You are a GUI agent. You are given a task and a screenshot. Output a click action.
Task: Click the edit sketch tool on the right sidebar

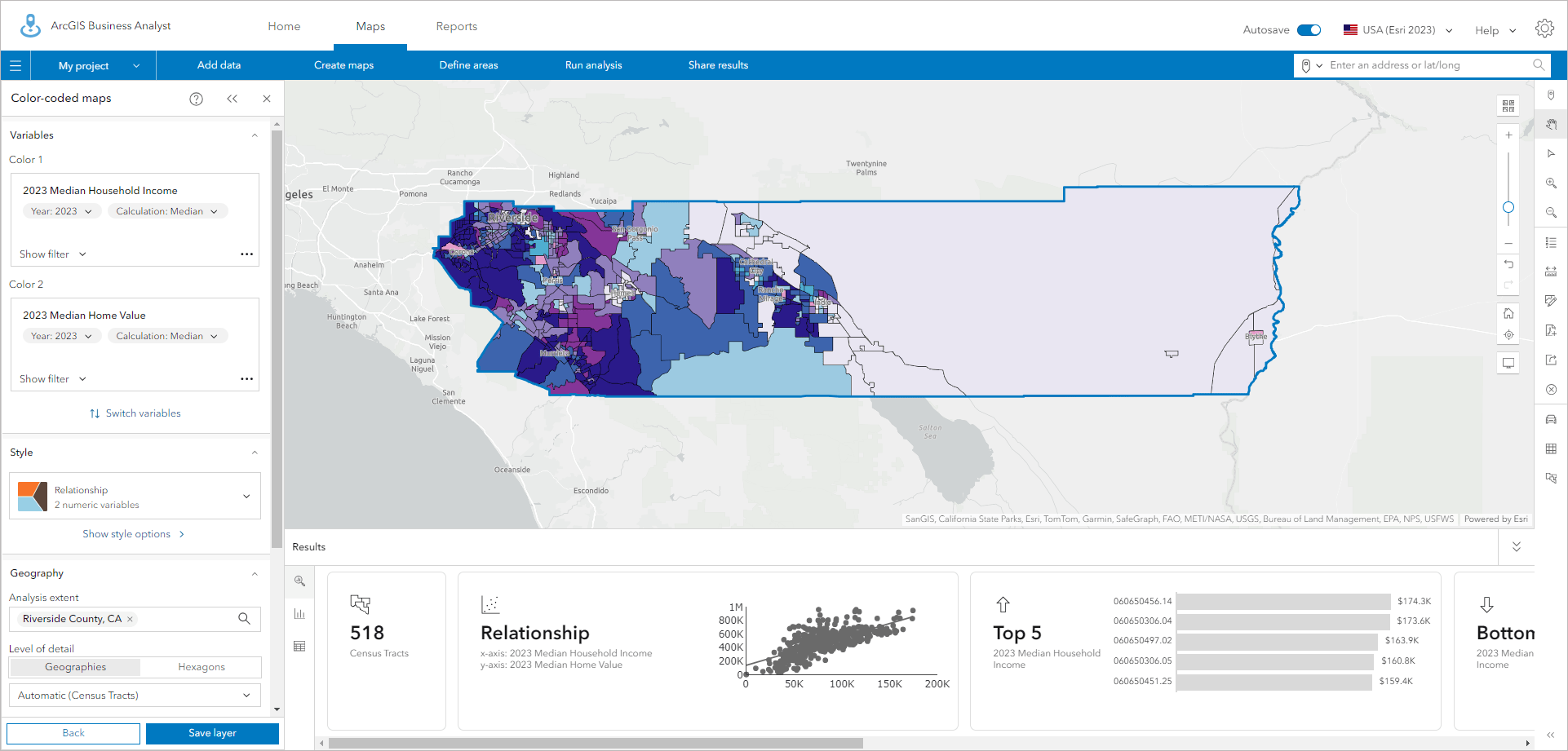pyautogui.click(x=1551, y=301)
